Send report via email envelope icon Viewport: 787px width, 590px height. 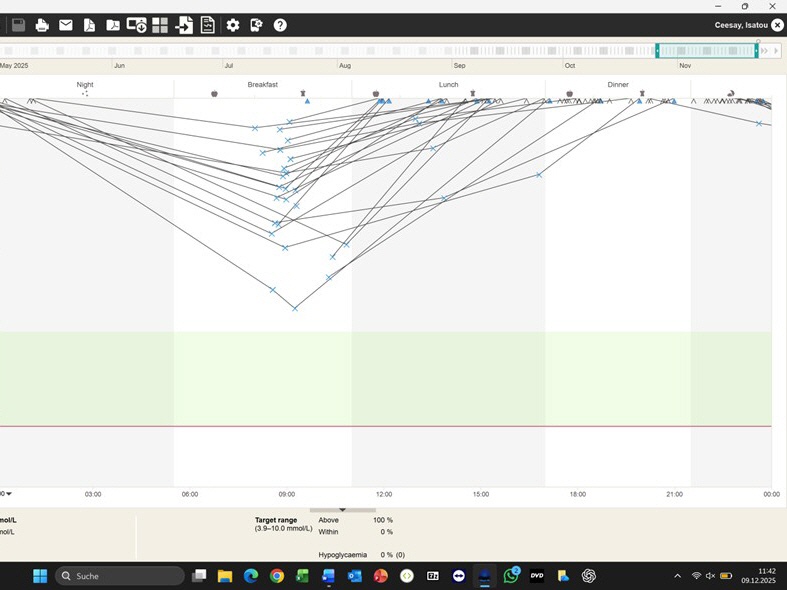[x=66, y=25]
